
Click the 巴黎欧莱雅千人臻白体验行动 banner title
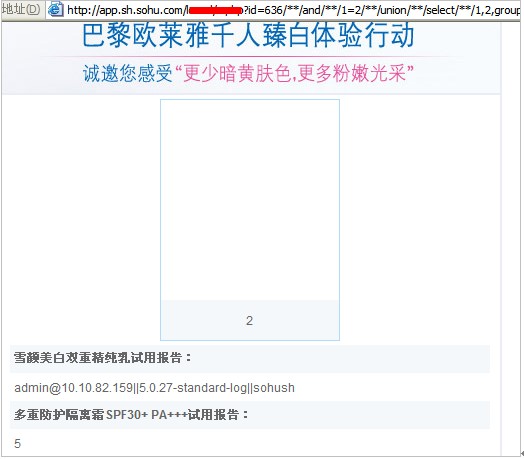coord(248,35)
